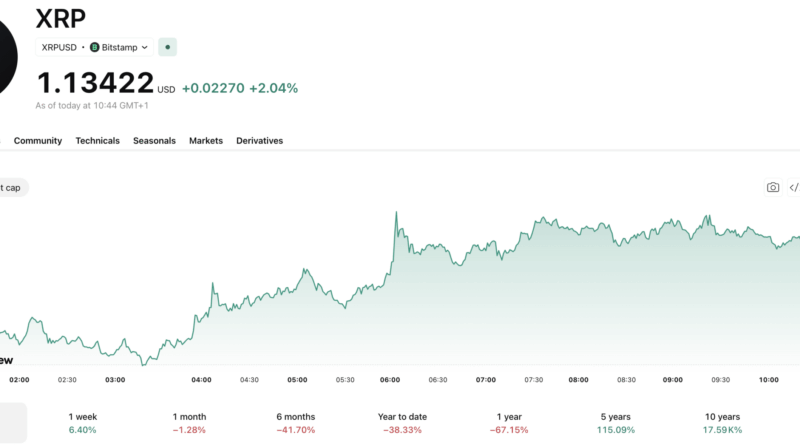Pick the 10 years performance range
This screenshot has width=800, height=445.
(x=722, y=423)
